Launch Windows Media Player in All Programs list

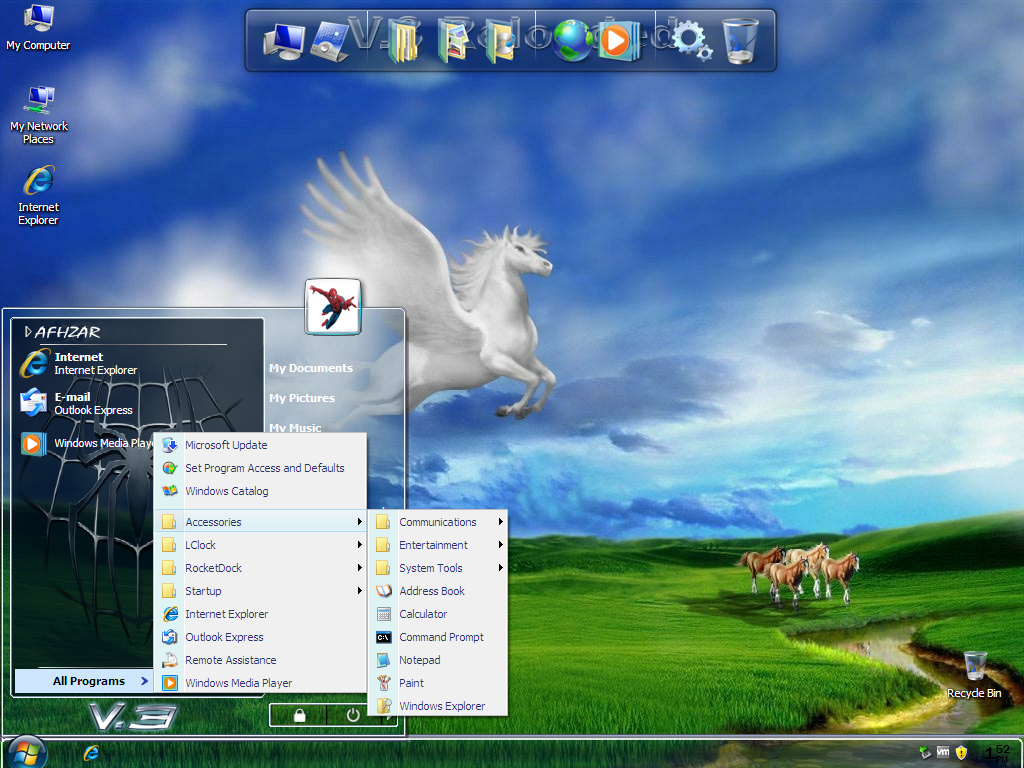[260, 683]
